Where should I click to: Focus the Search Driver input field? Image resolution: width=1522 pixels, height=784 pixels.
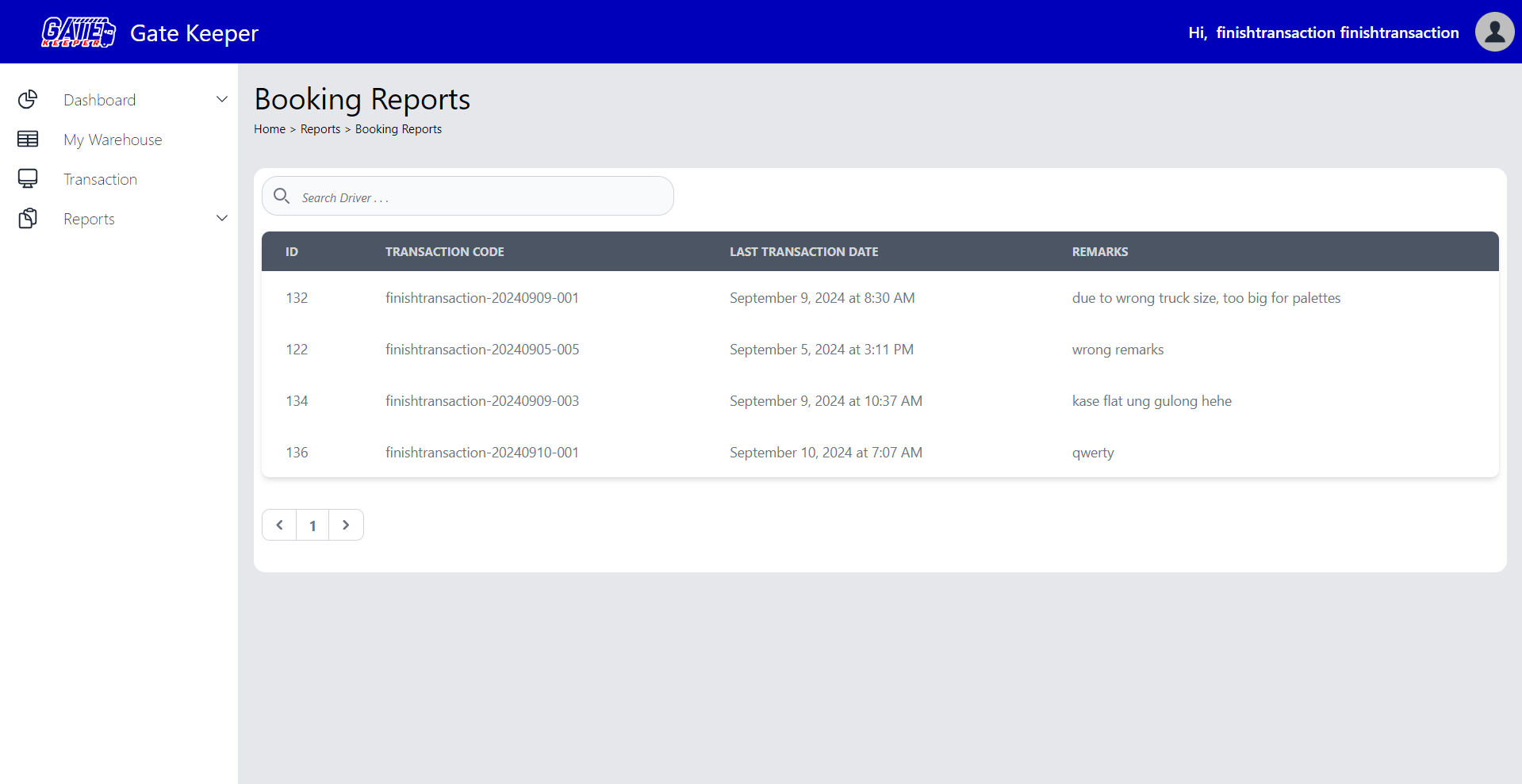tap(484, 197)
